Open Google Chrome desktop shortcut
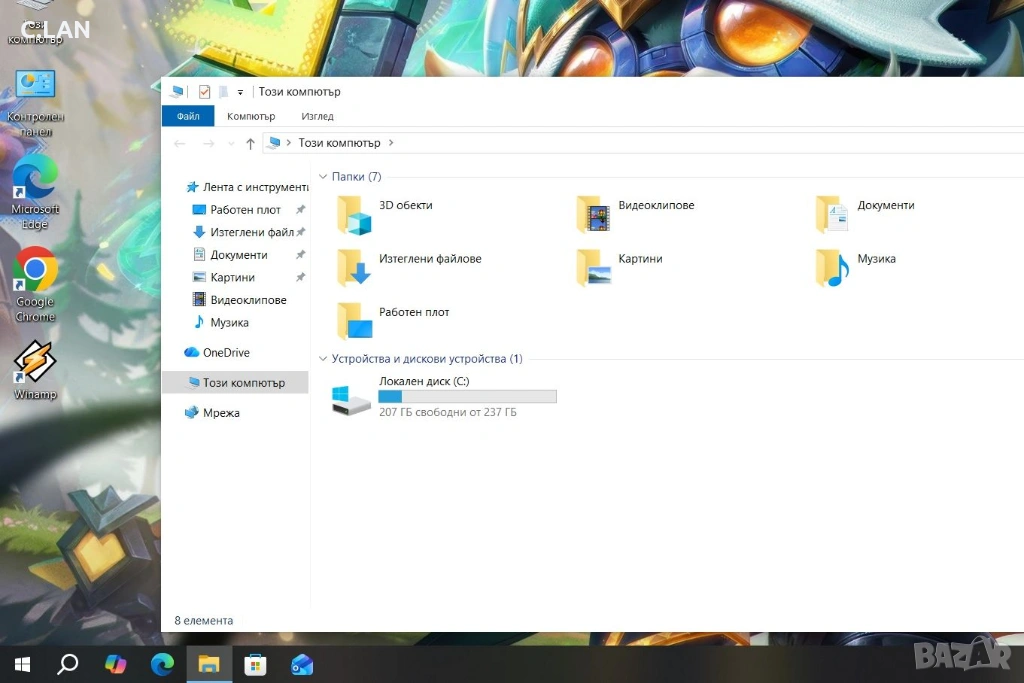This screenshot has width=1024, height=683. 35,270
